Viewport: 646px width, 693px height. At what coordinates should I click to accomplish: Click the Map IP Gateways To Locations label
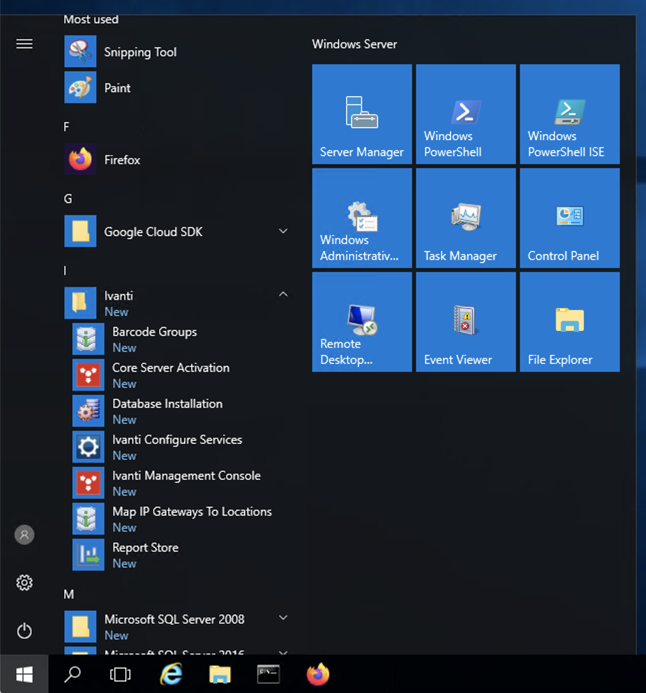click(x=192, y=512)
